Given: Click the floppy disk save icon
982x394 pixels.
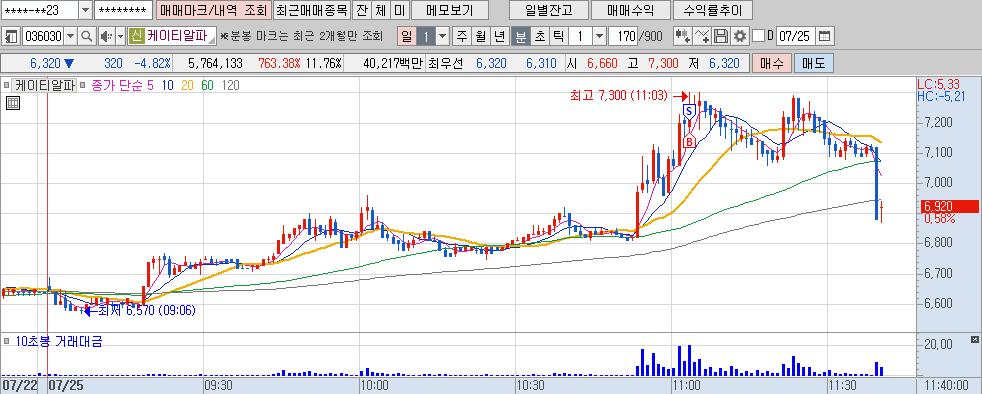Looking at the screenshot, I should coord(721,36).
